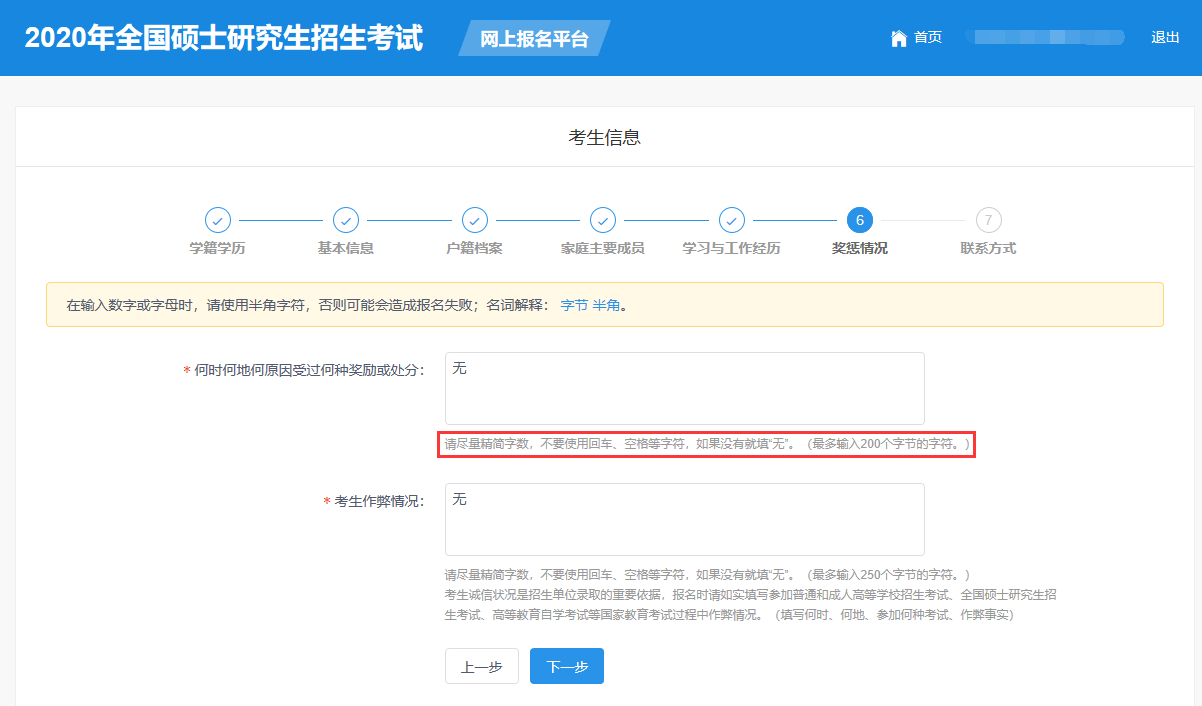
Task: Click 退出 to log out
Action: point(1165,38)
